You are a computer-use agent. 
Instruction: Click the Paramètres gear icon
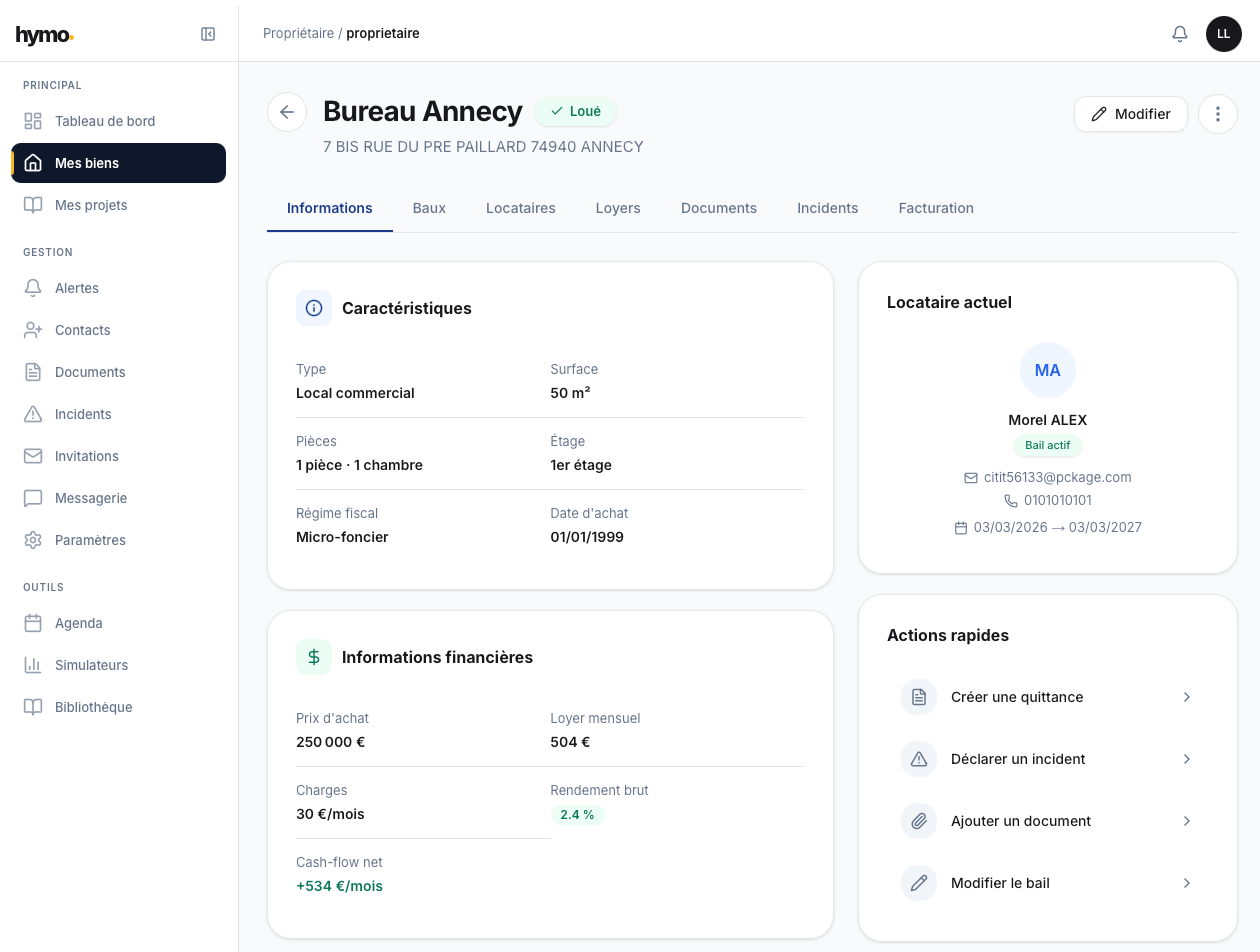point(33,540)
